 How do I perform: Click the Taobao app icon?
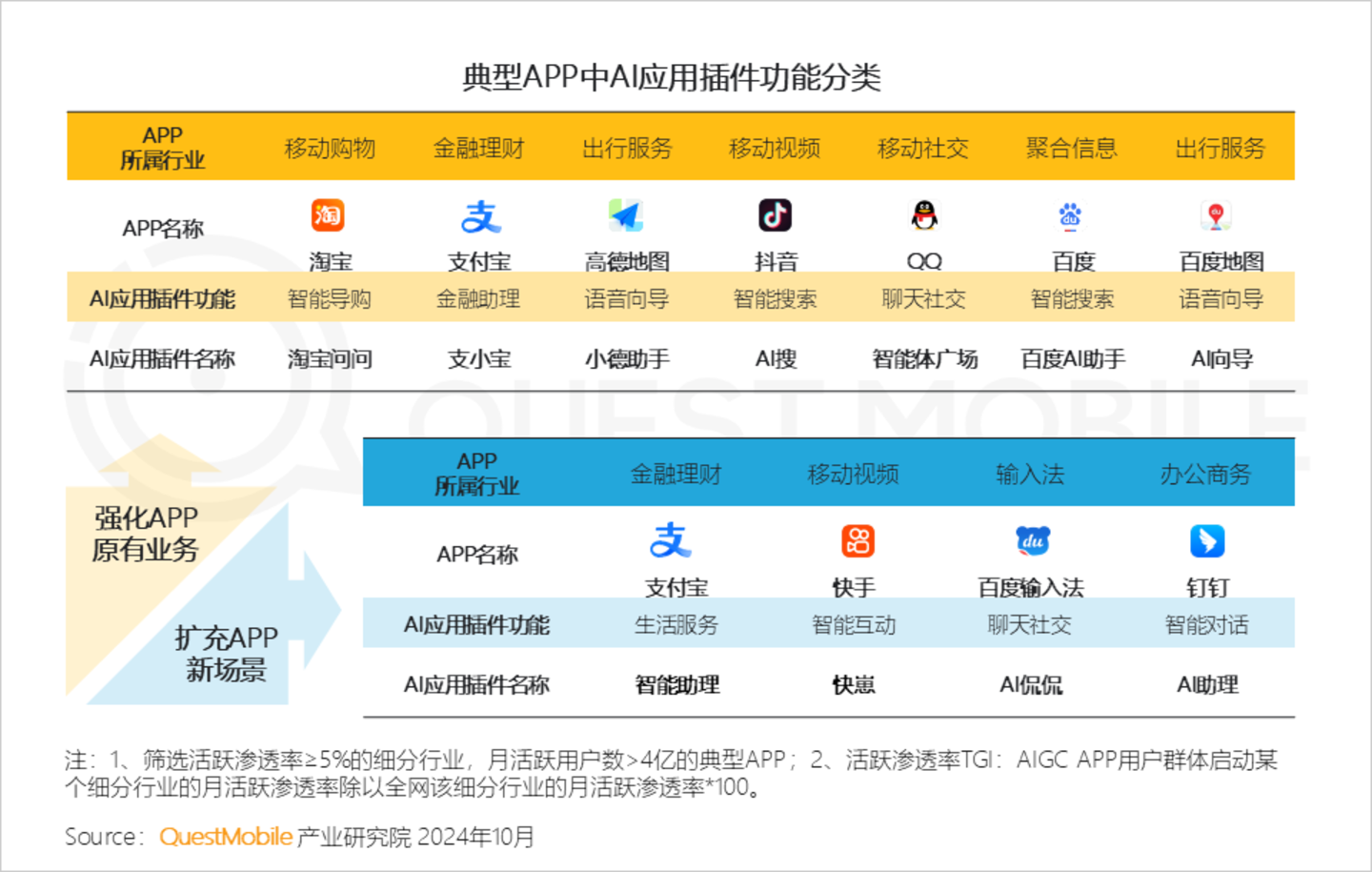point(328,215)
